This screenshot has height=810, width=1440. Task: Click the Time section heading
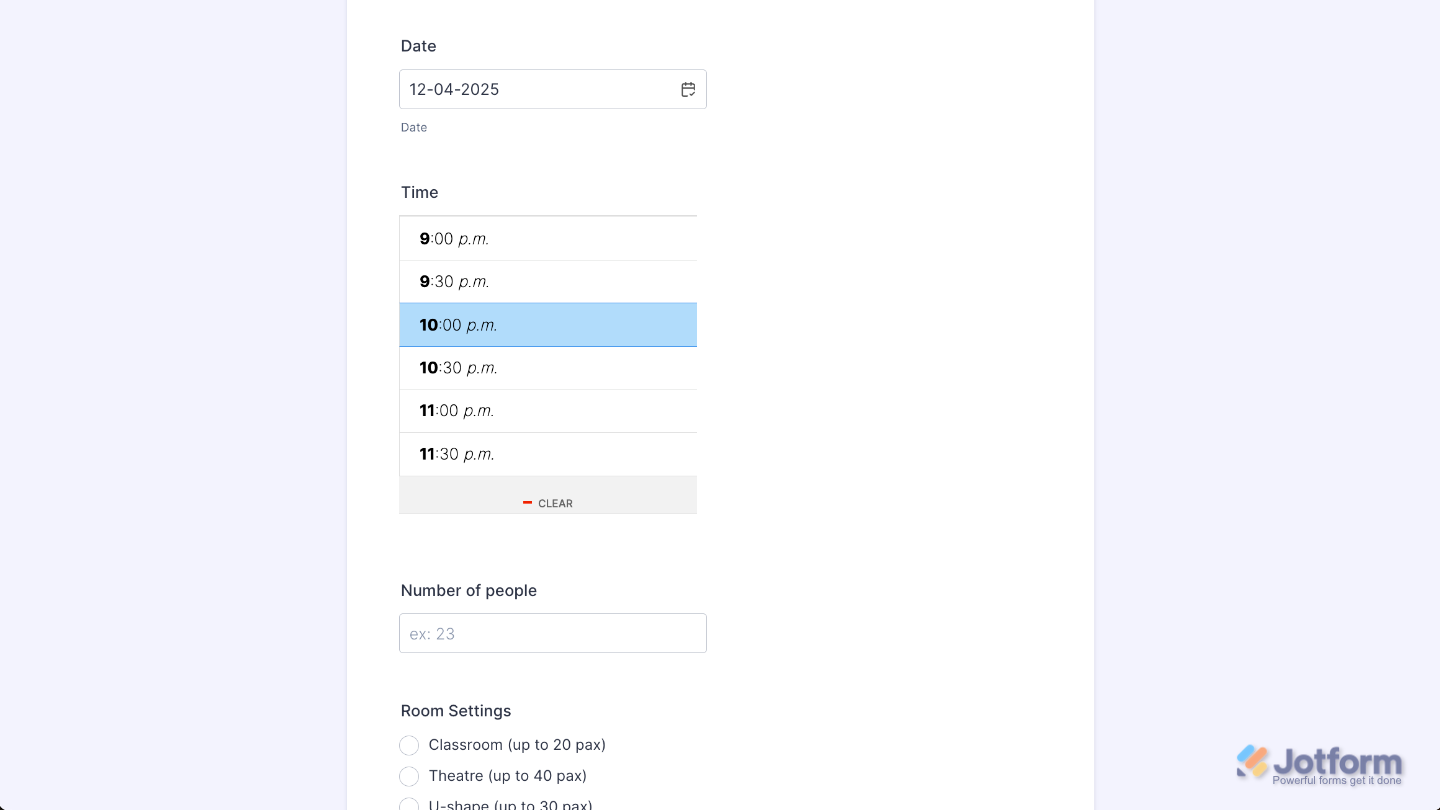[x=419, y=192]
